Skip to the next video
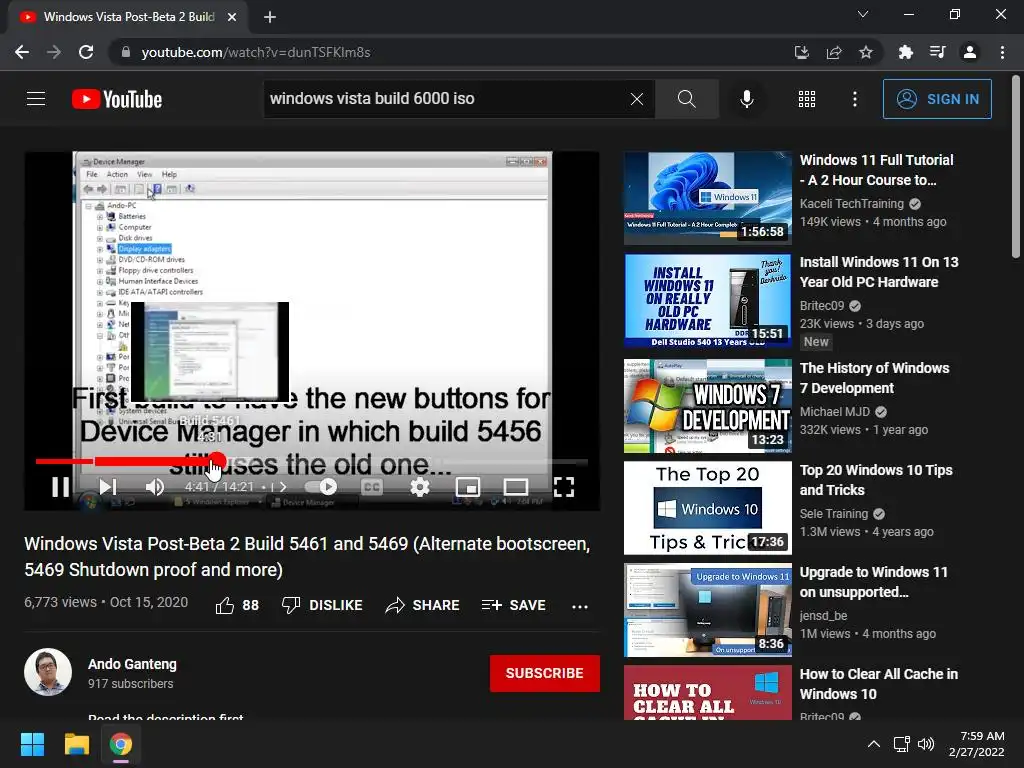 (x=108, y=487)
